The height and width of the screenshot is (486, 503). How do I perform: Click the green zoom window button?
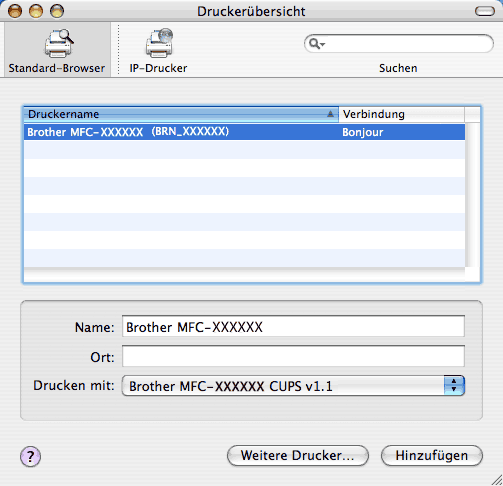[57, 11]
